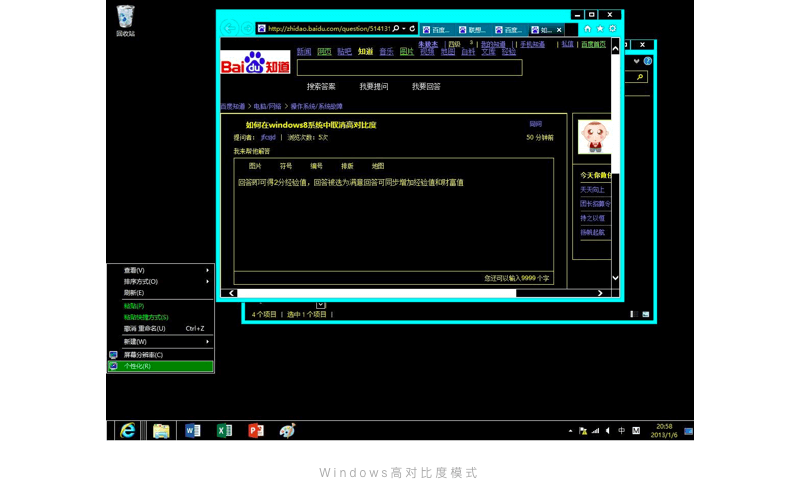The width and height of the screenshot is (800, 481).
Task: Click page vertical scrollbar down arrow
Action: (x=615, y=278)
